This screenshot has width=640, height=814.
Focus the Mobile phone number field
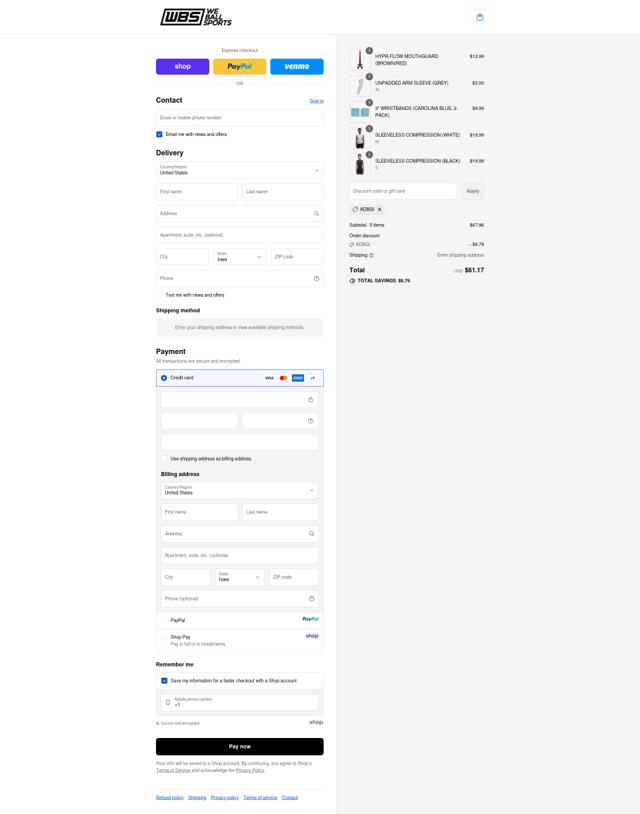[x=239, y=702]
